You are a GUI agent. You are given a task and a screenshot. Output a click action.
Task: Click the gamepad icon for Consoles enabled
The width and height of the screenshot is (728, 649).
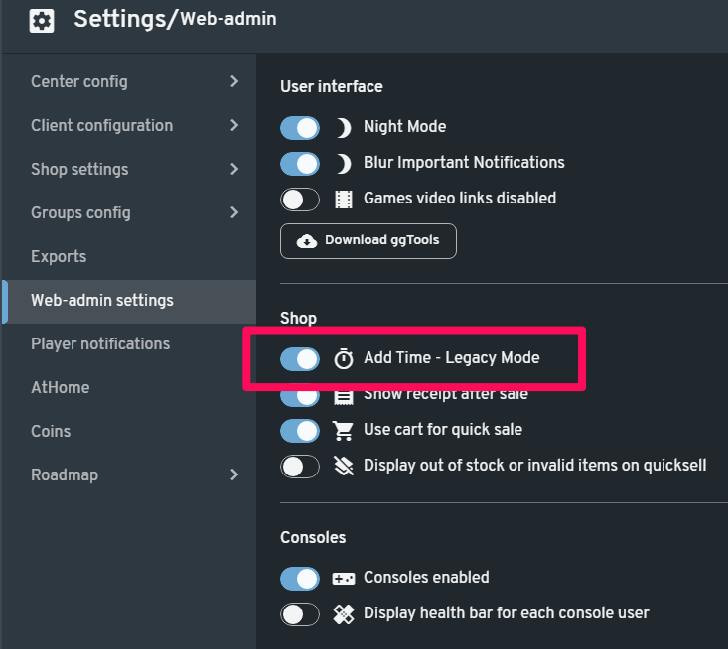point(344,578)
